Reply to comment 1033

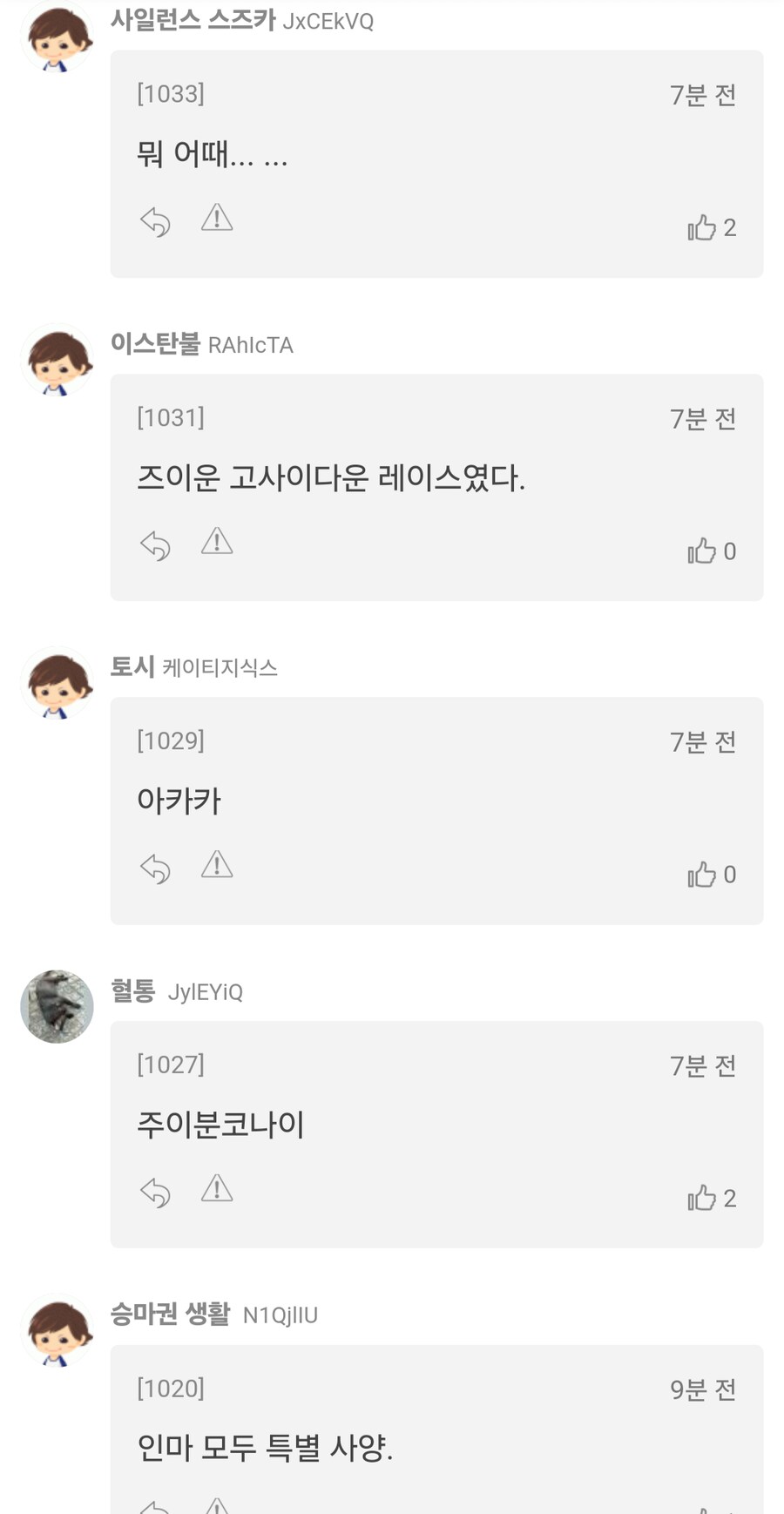[x=156, y=221]
